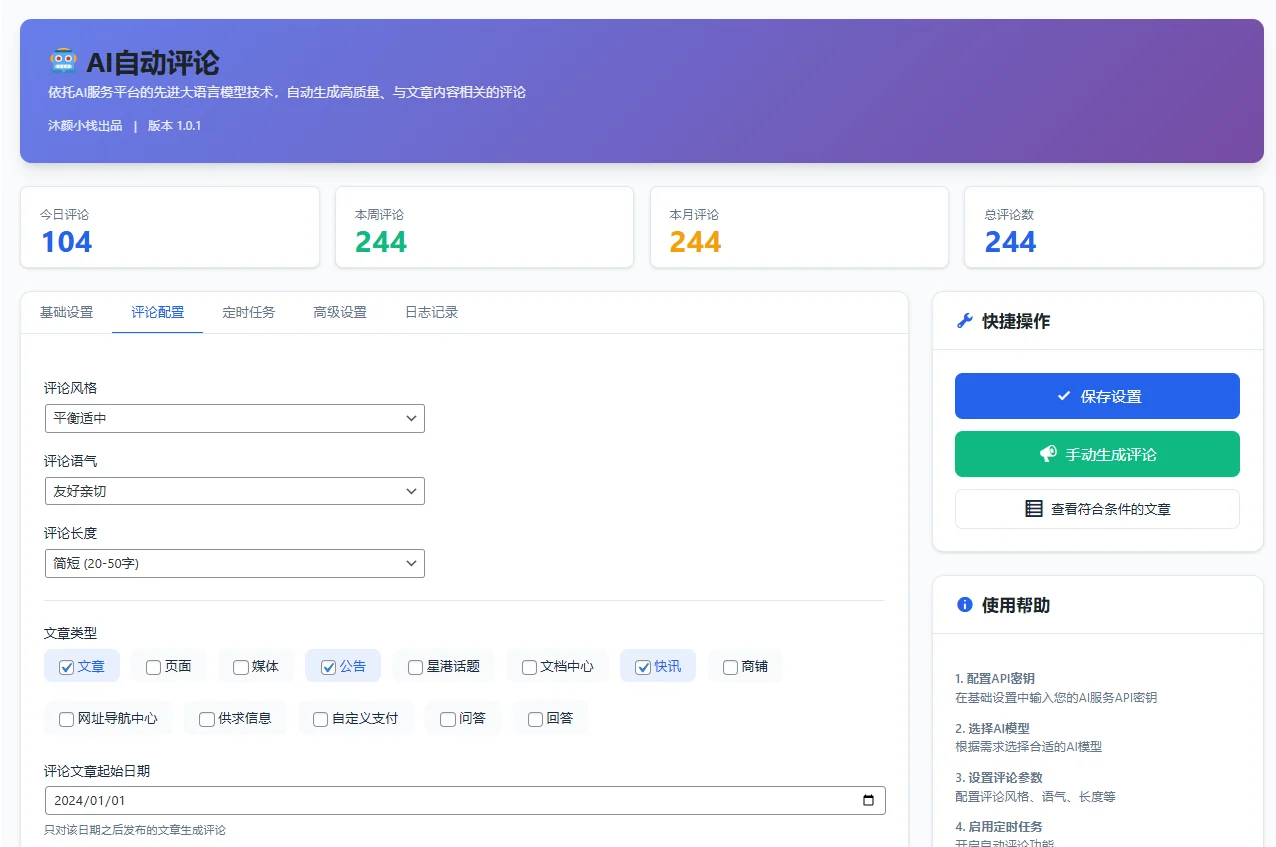Switch to the 定时任务 tab
The height and width of the screenshot is (847, 1276).
[x=249, y=311]
